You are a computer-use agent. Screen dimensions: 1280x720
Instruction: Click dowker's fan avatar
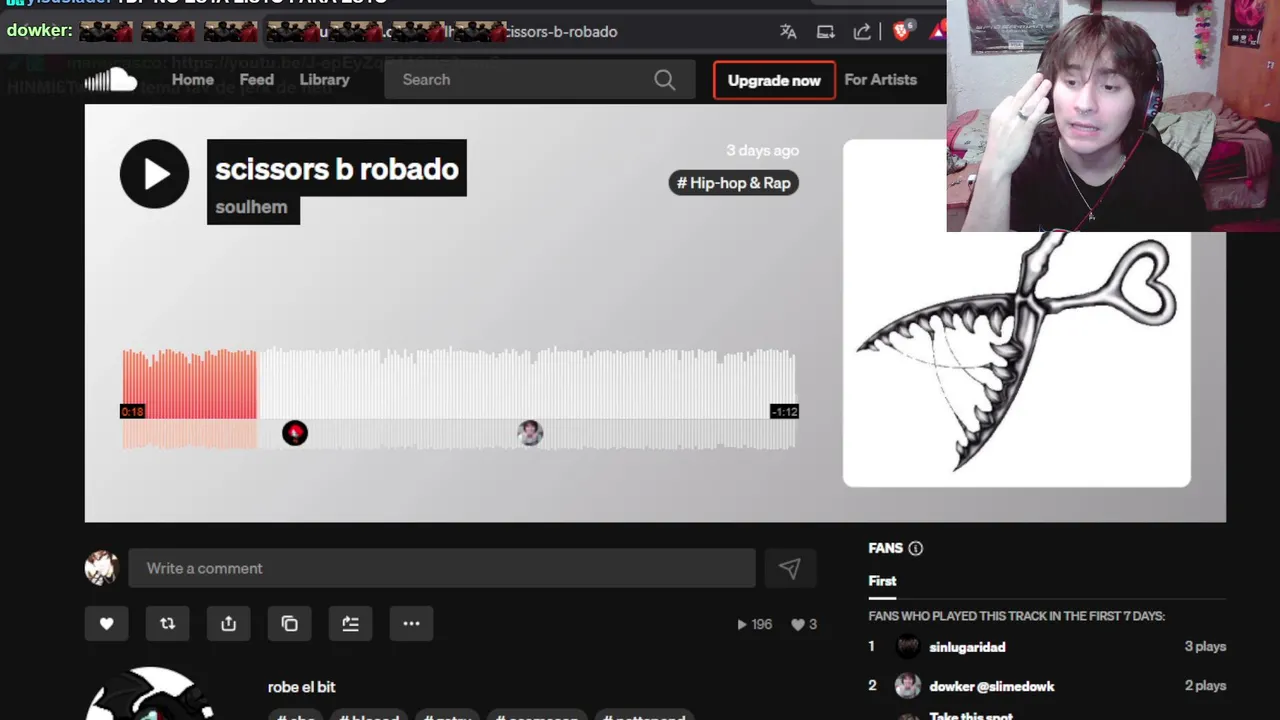[x=907, y=686]
